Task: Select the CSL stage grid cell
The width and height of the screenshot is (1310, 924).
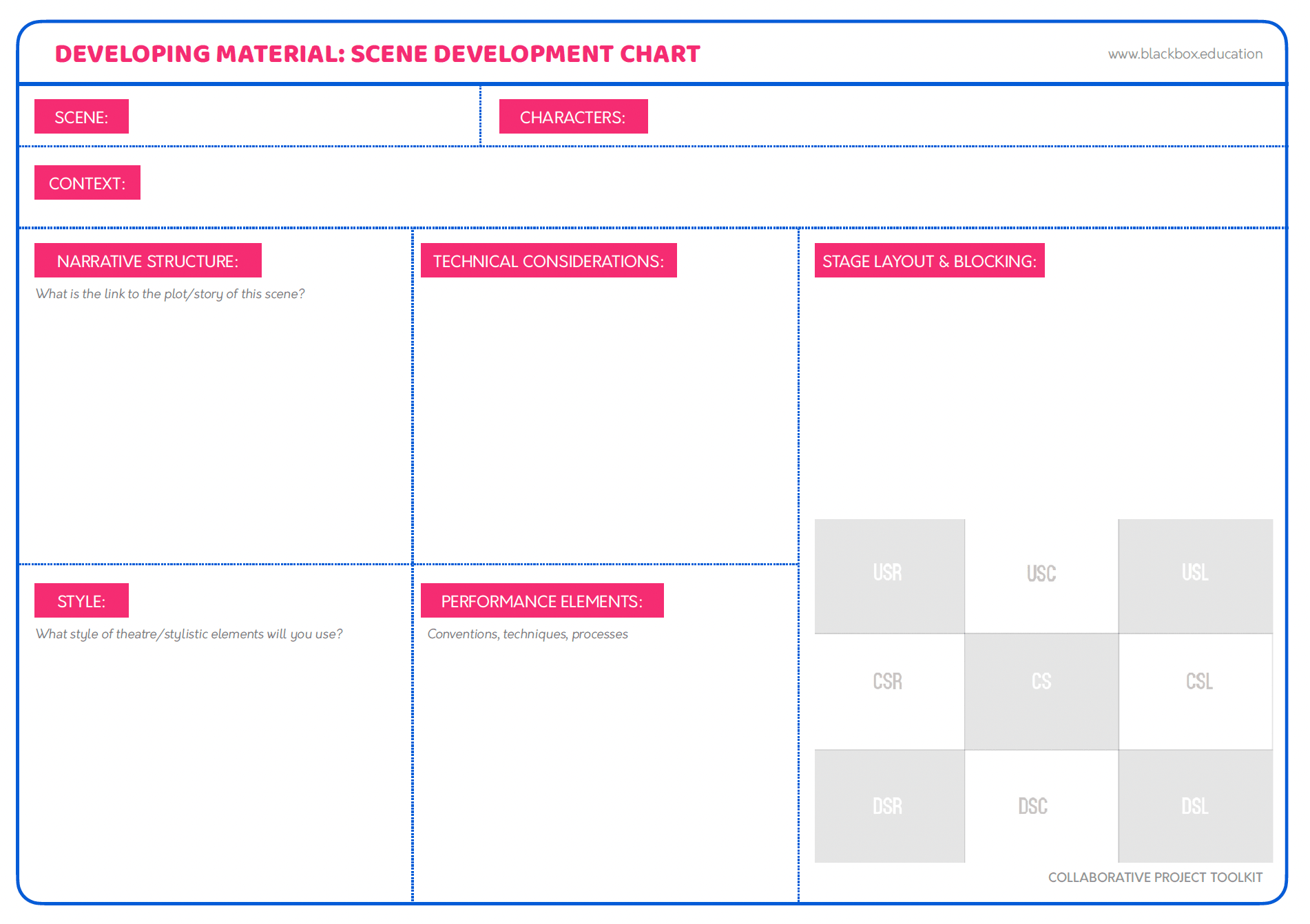Action: (1196, 691)
